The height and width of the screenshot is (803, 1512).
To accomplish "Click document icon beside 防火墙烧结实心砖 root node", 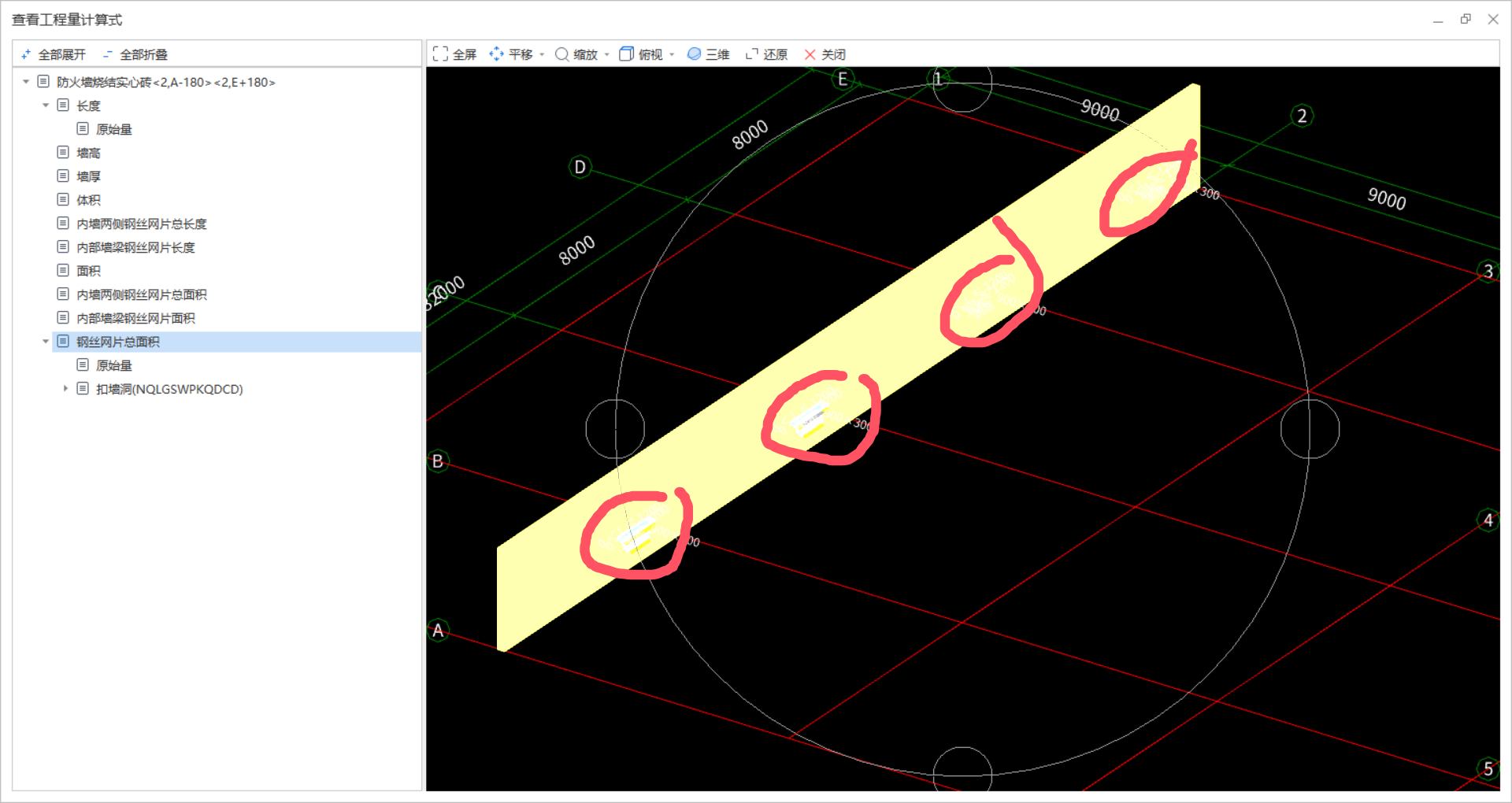I will pyautogui.click(x=43, y=81).
